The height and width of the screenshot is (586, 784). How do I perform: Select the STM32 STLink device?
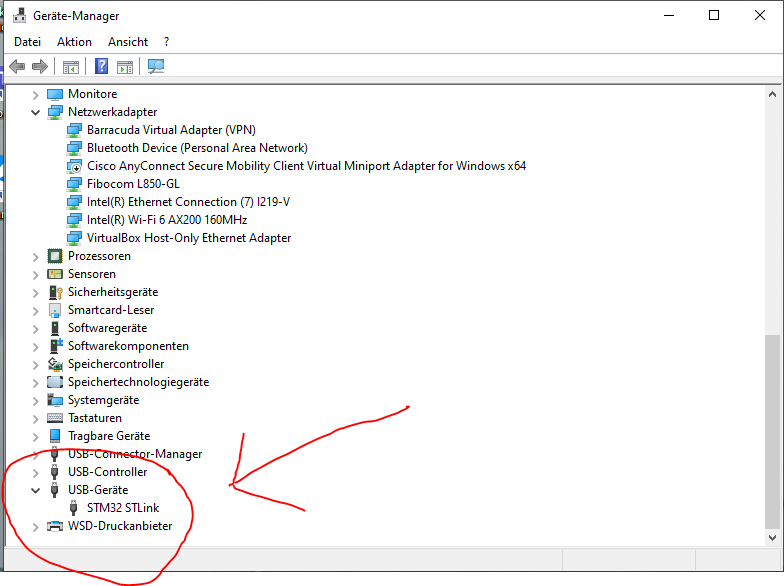(x=123, y=508)
